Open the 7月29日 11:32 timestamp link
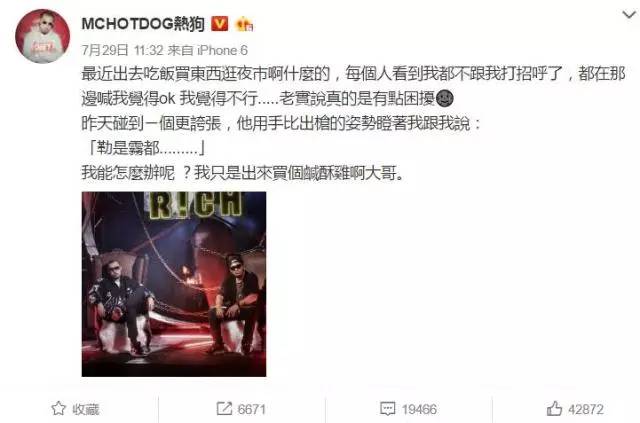640x423 pixels. pos(122,50)
